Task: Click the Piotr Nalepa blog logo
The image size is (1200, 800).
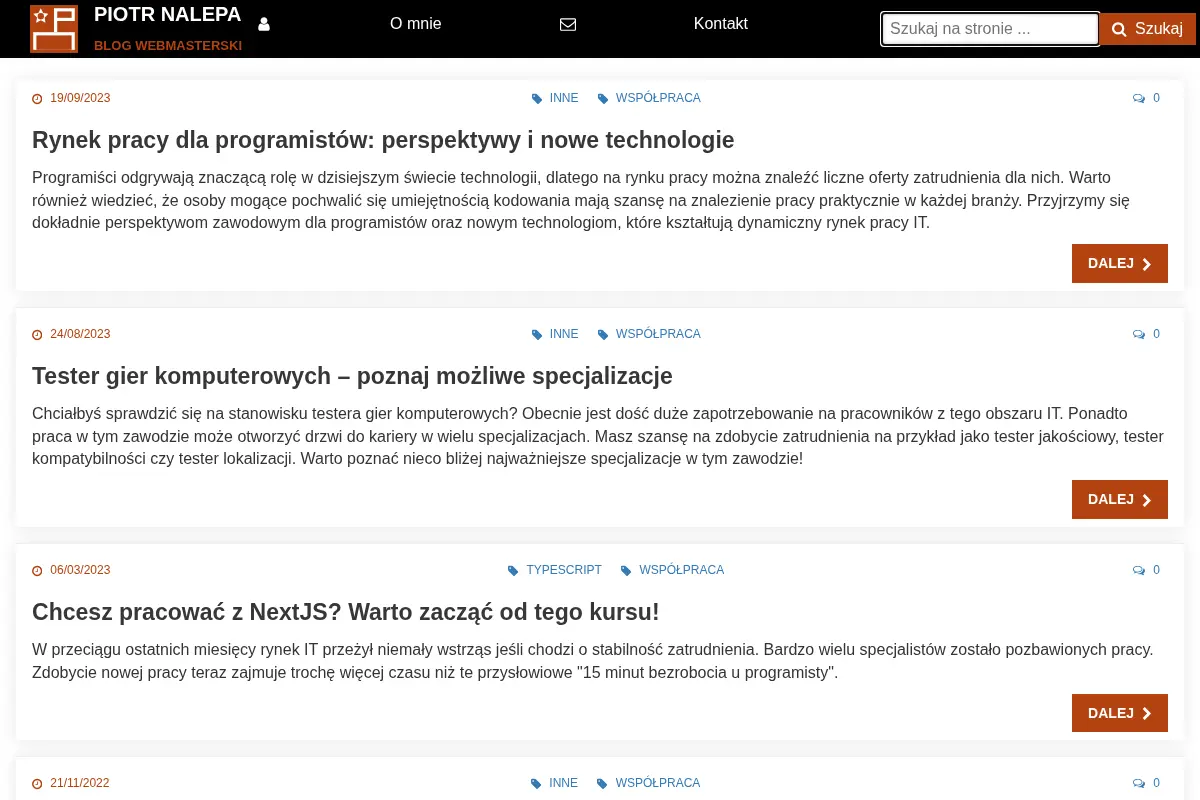Action: (54, 29)
